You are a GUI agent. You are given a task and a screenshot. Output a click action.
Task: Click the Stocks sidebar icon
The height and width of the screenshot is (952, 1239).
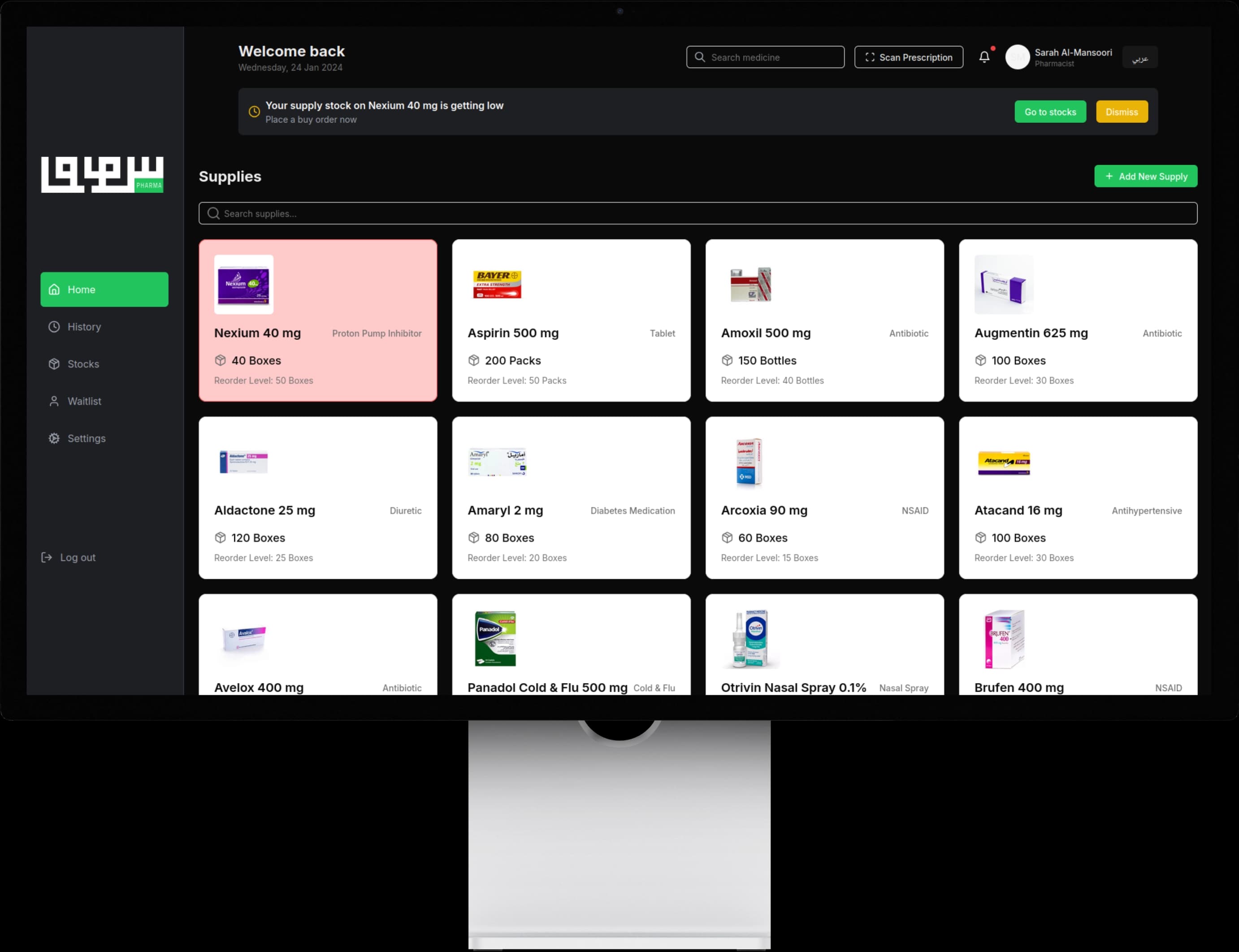(x=54, y=363)
